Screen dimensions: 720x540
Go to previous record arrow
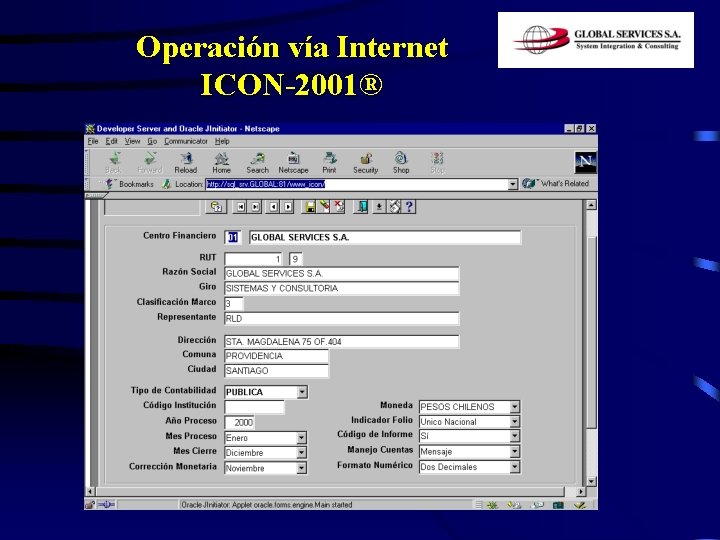point(273,207)
